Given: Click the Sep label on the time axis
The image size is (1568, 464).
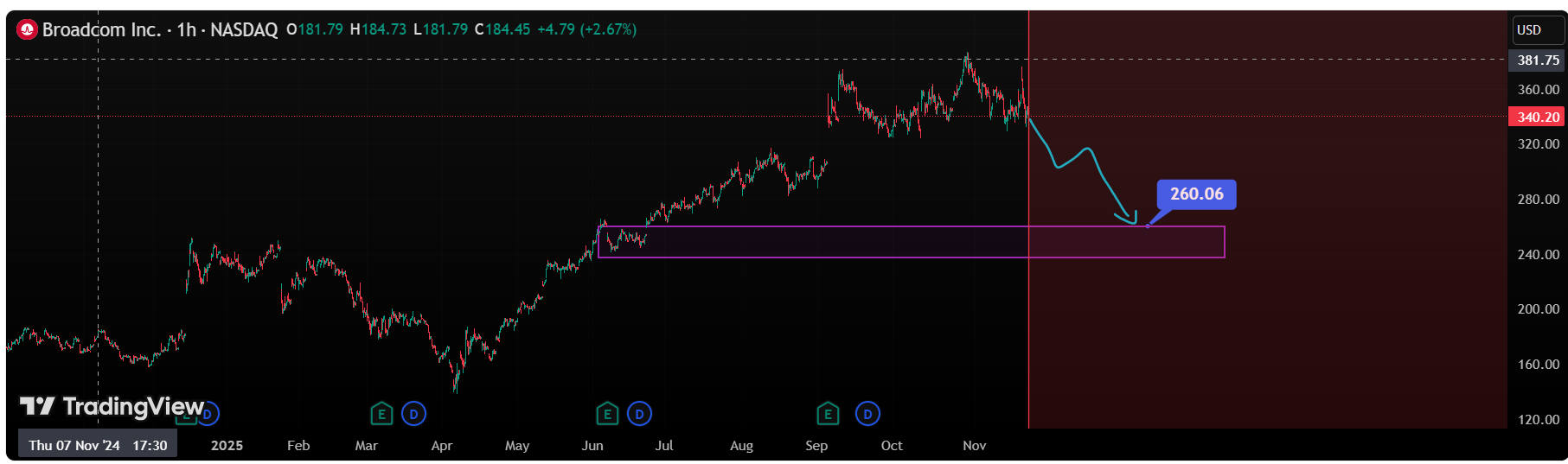Looking at the screenshot, I should 816,446.
